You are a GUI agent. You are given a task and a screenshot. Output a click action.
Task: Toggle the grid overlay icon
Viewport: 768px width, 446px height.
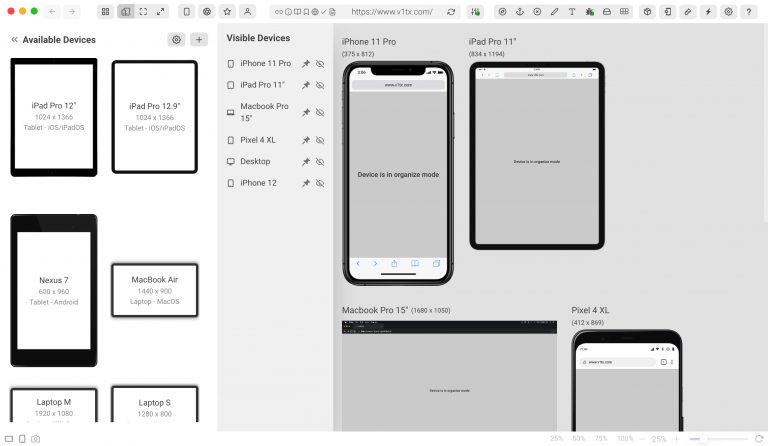[624, 12]
